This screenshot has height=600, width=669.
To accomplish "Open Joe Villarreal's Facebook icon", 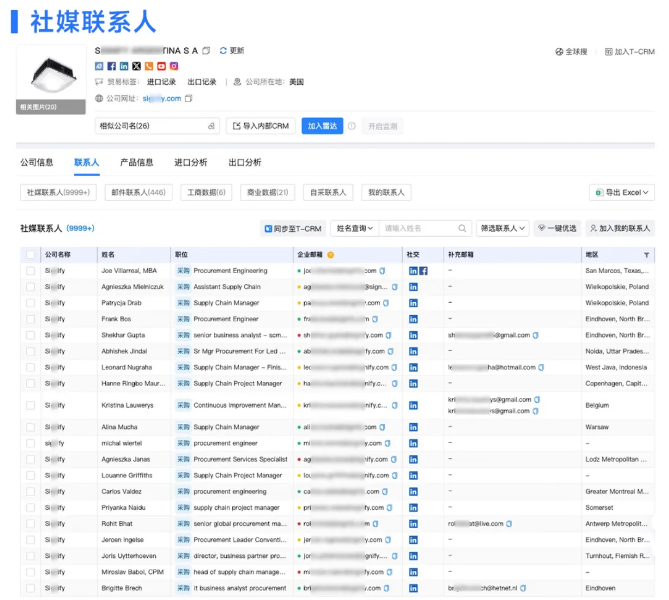I will pyautogui.click(x=423, y=271).
